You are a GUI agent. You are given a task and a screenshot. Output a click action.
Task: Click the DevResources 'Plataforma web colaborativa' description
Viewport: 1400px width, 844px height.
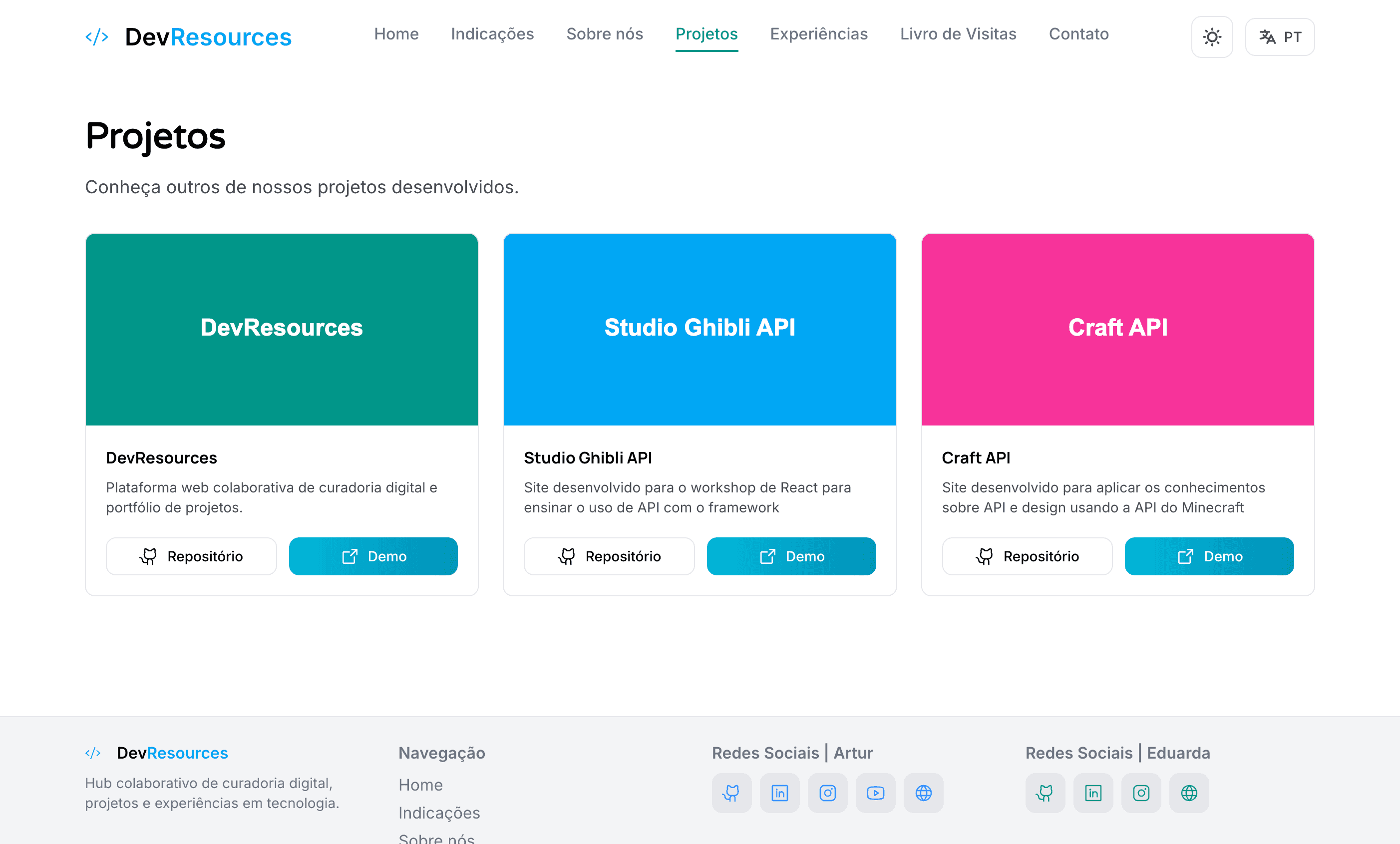coord(271,497)
